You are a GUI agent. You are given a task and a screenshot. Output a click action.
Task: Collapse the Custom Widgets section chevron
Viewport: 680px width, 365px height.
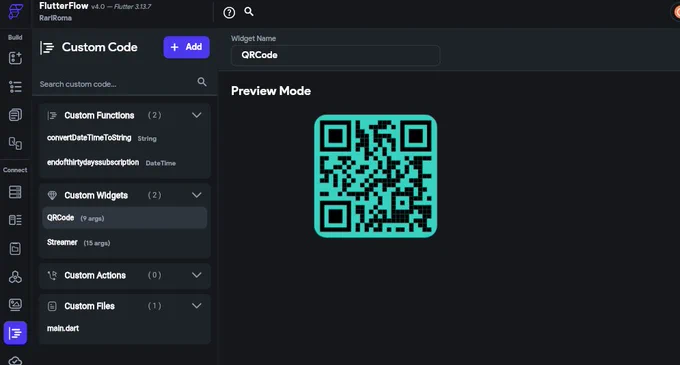pos(196,195)
